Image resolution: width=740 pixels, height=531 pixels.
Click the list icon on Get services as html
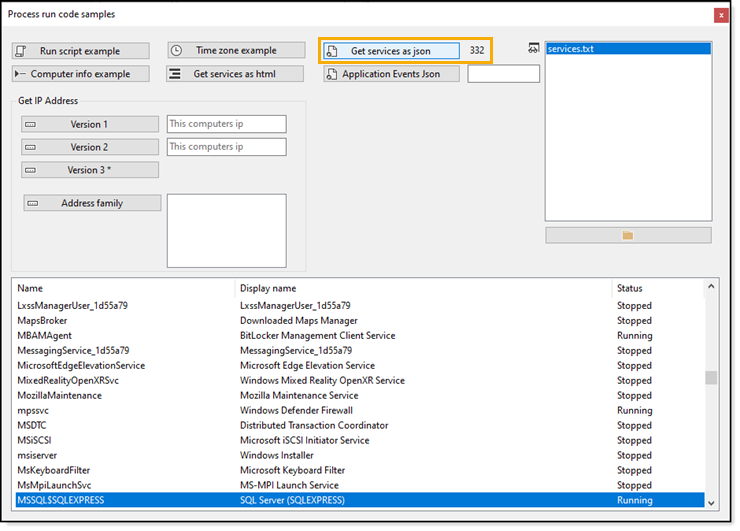click(175, 74)
